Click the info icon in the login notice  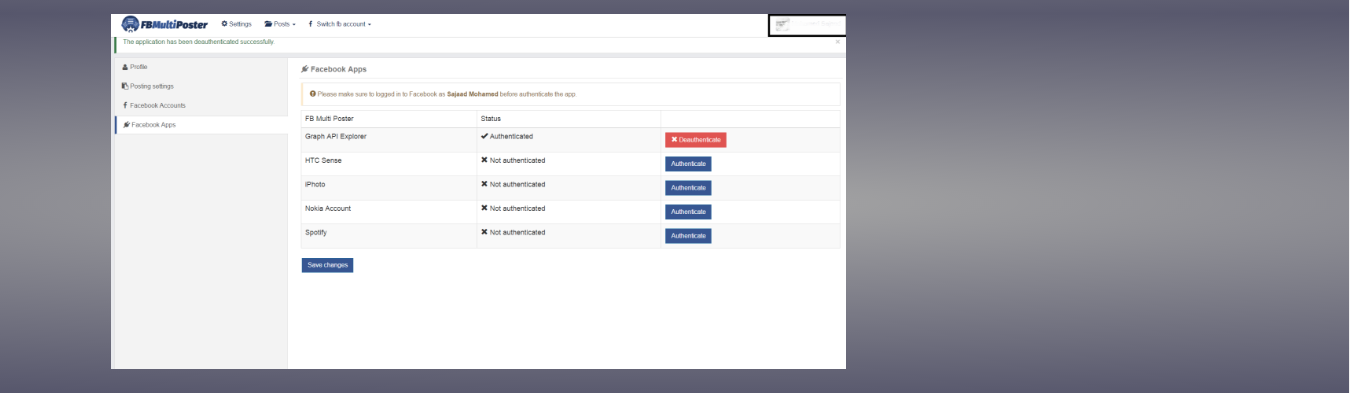click(312, 94)
